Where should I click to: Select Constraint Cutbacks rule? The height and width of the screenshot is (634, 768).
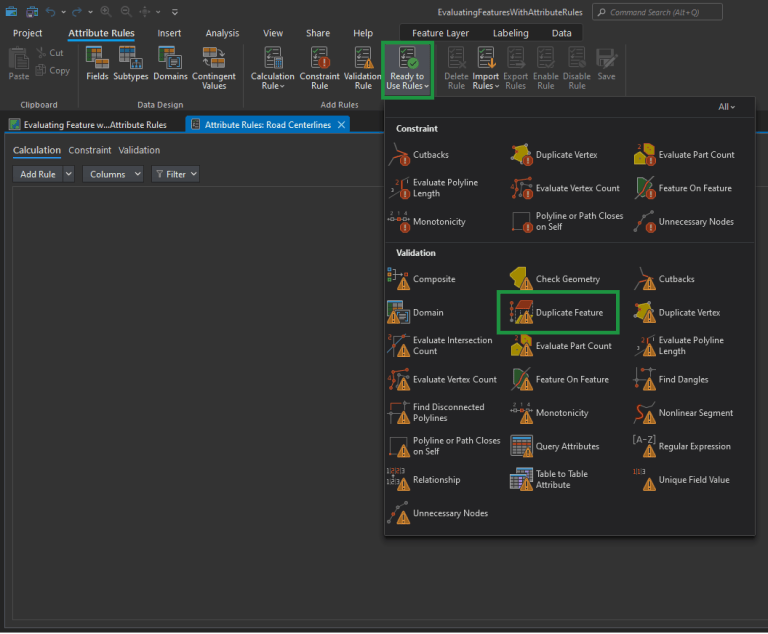[419, 155]
